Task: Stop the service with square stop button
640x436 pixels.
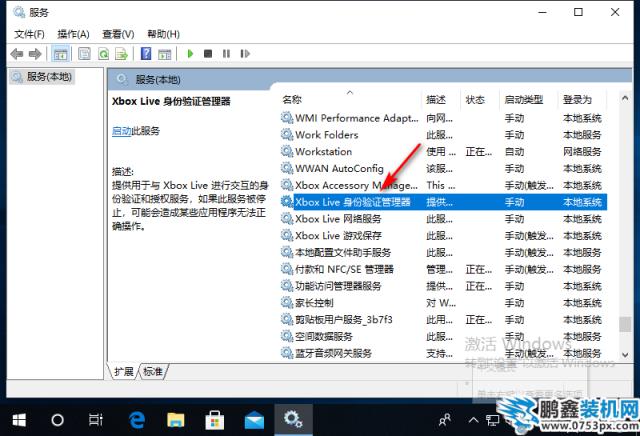Action: pos(208,53)
